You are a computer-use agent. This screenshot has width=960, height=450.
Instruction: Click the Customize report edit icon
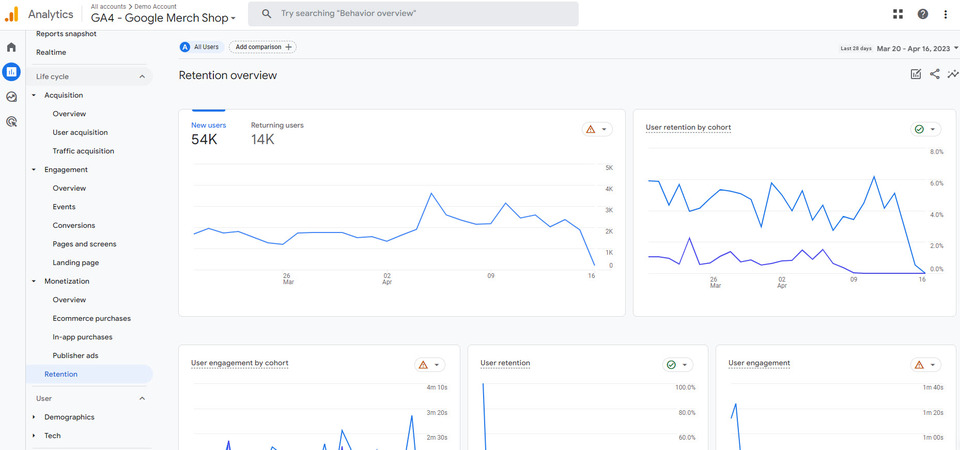pyautogui.click(x=916, y=74)
